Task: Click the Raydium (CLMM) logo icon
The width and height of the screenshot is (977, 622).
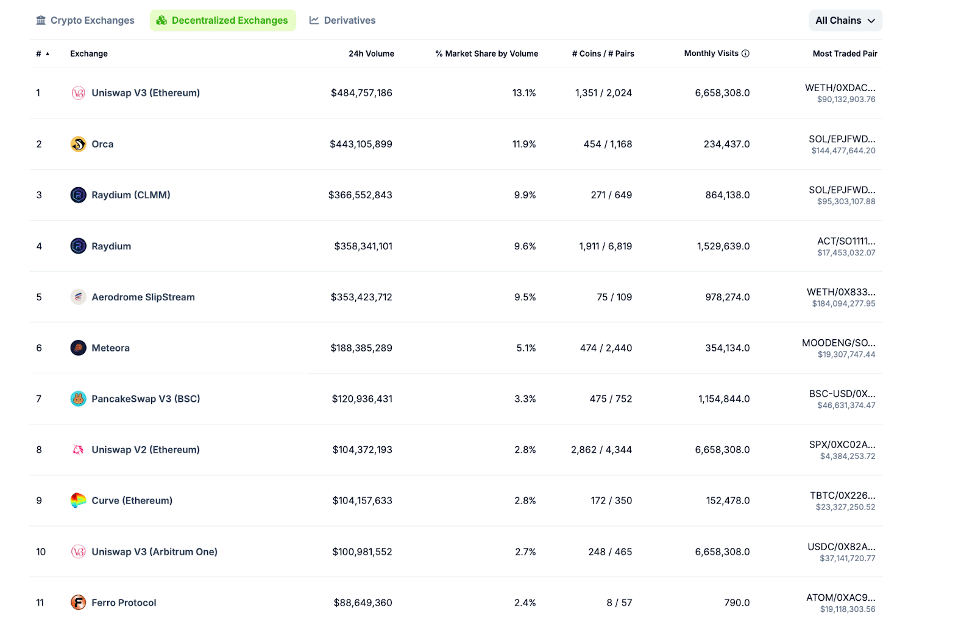Action: tap(78, 195)
